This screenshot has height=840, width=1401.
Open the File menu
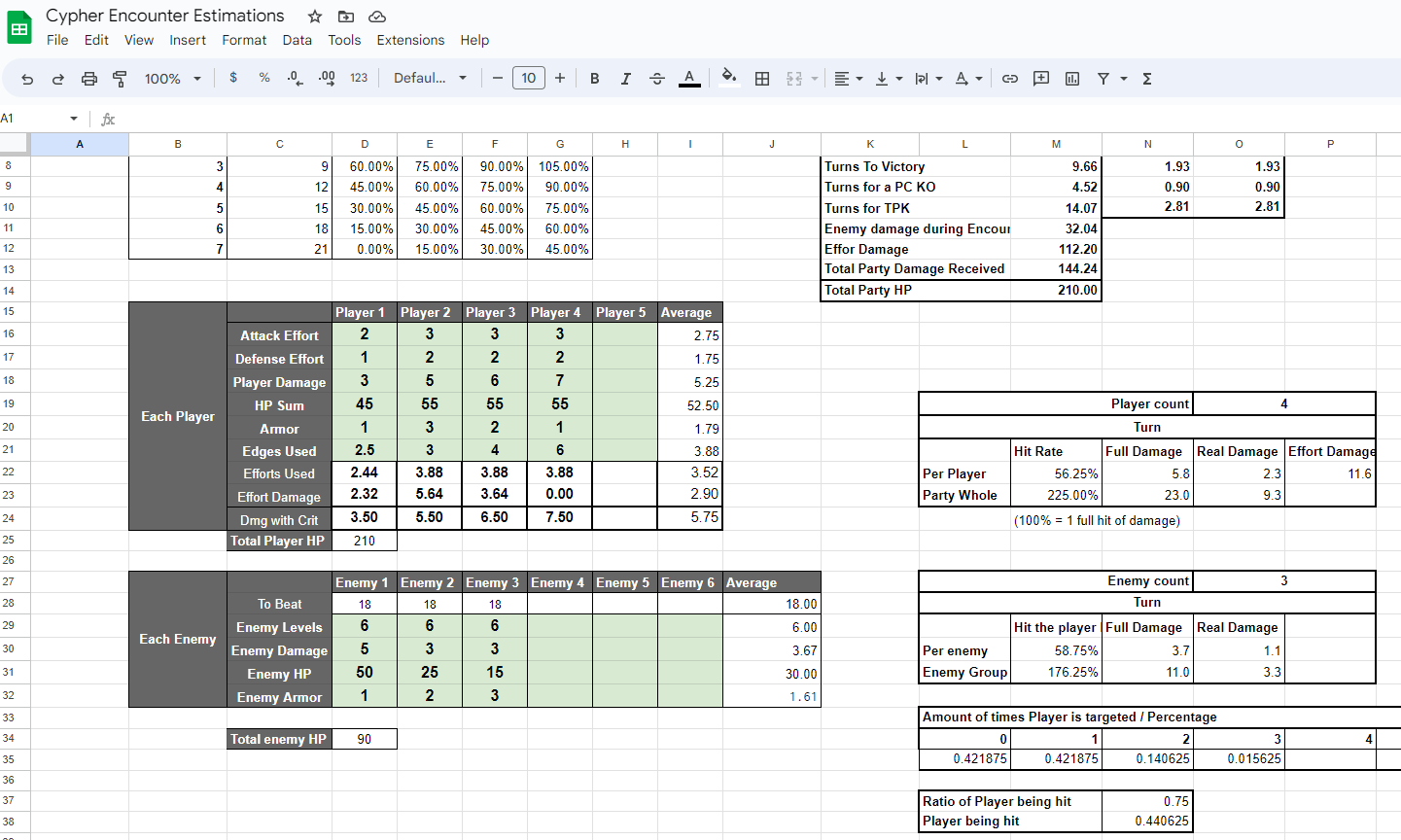(x=57, y=40)
